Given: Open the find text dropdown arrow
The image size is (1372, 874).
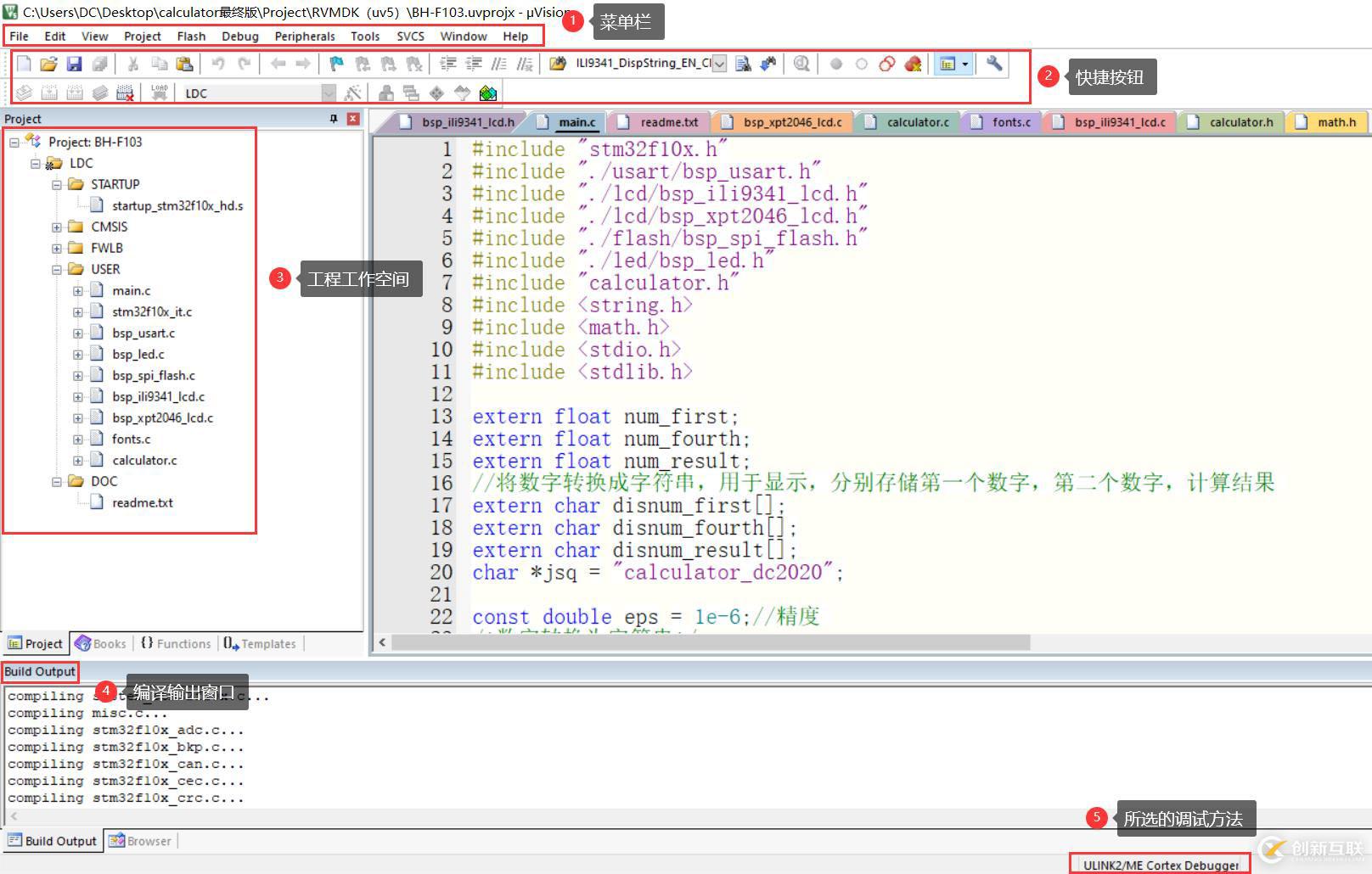Looking at the screenshot, I should tap(719, 64).
